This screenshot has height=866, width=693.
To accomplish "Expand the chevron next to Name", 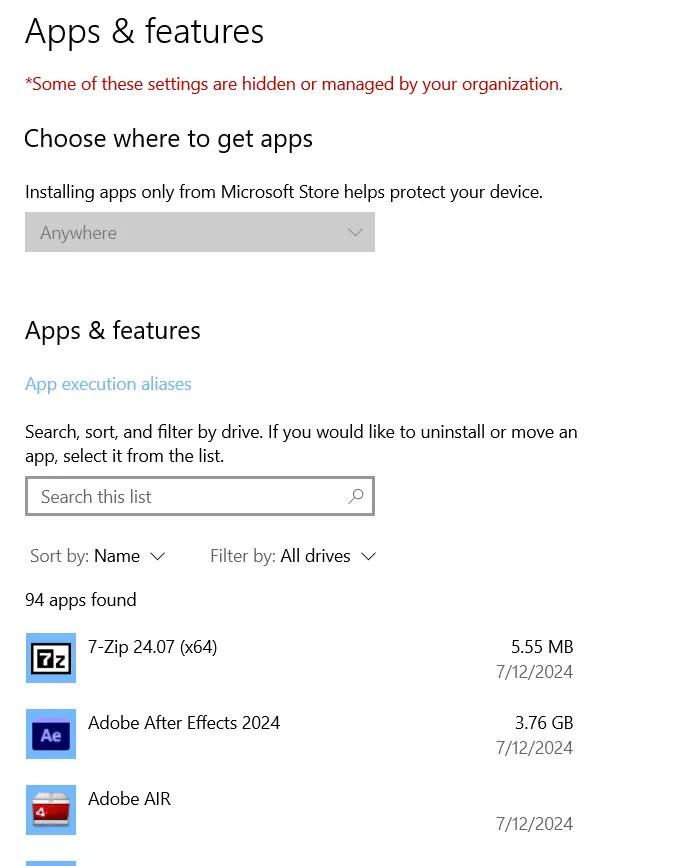I will click(157, 557).
